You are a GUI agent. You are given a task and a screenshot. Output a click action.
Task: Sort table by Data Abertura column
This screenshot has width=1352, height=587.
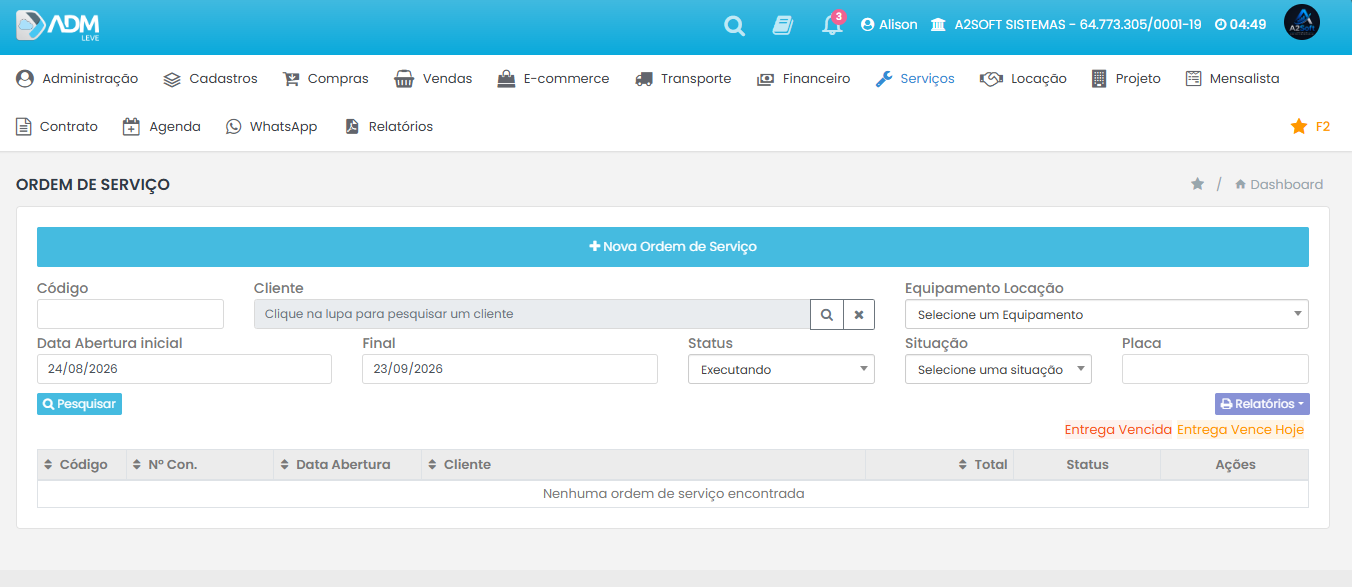[347, 464]
